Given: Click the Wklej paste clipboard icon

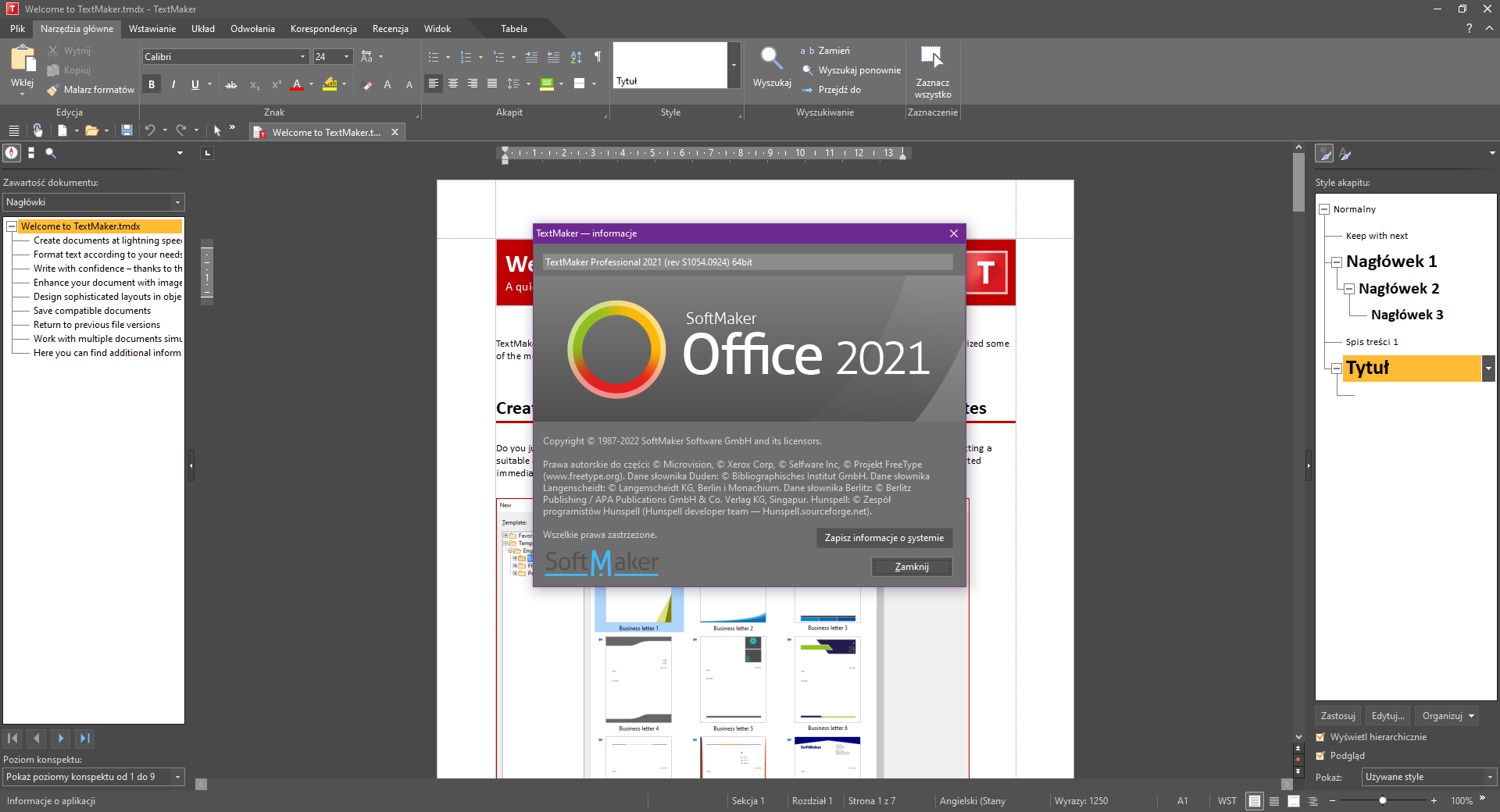Looking at the screenshot, I should [23, 59].
